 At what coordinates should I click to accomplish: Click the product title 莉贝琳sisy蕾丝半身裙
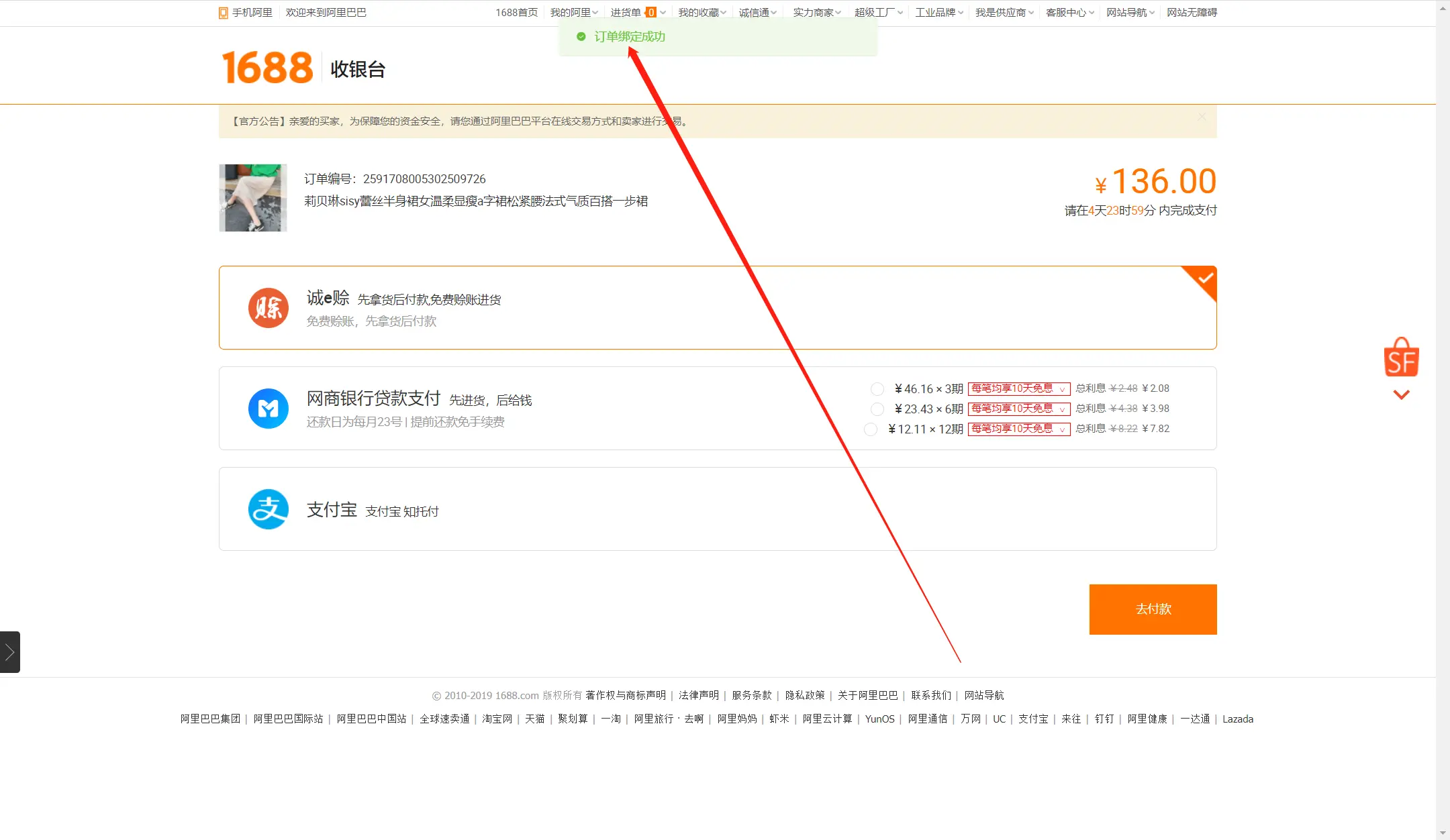click(476, 201)
